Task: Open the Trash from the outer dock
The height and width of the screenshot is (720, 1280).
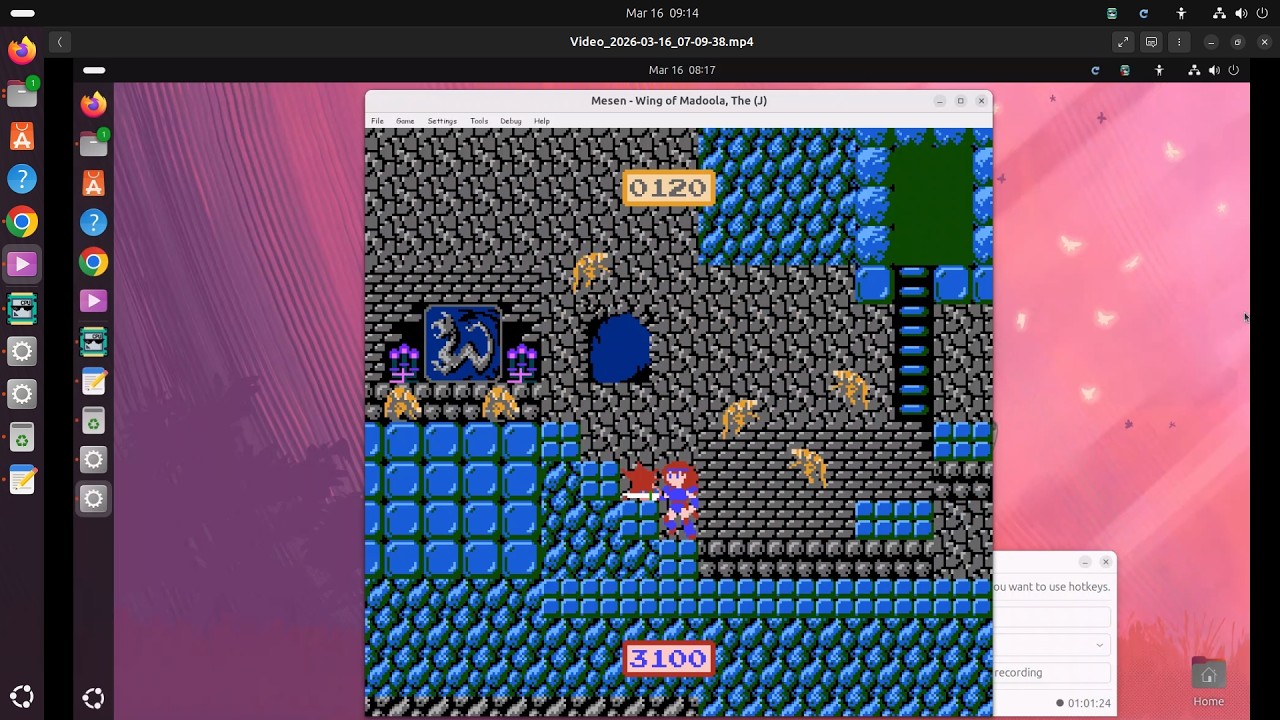Action: click(22, 437)
